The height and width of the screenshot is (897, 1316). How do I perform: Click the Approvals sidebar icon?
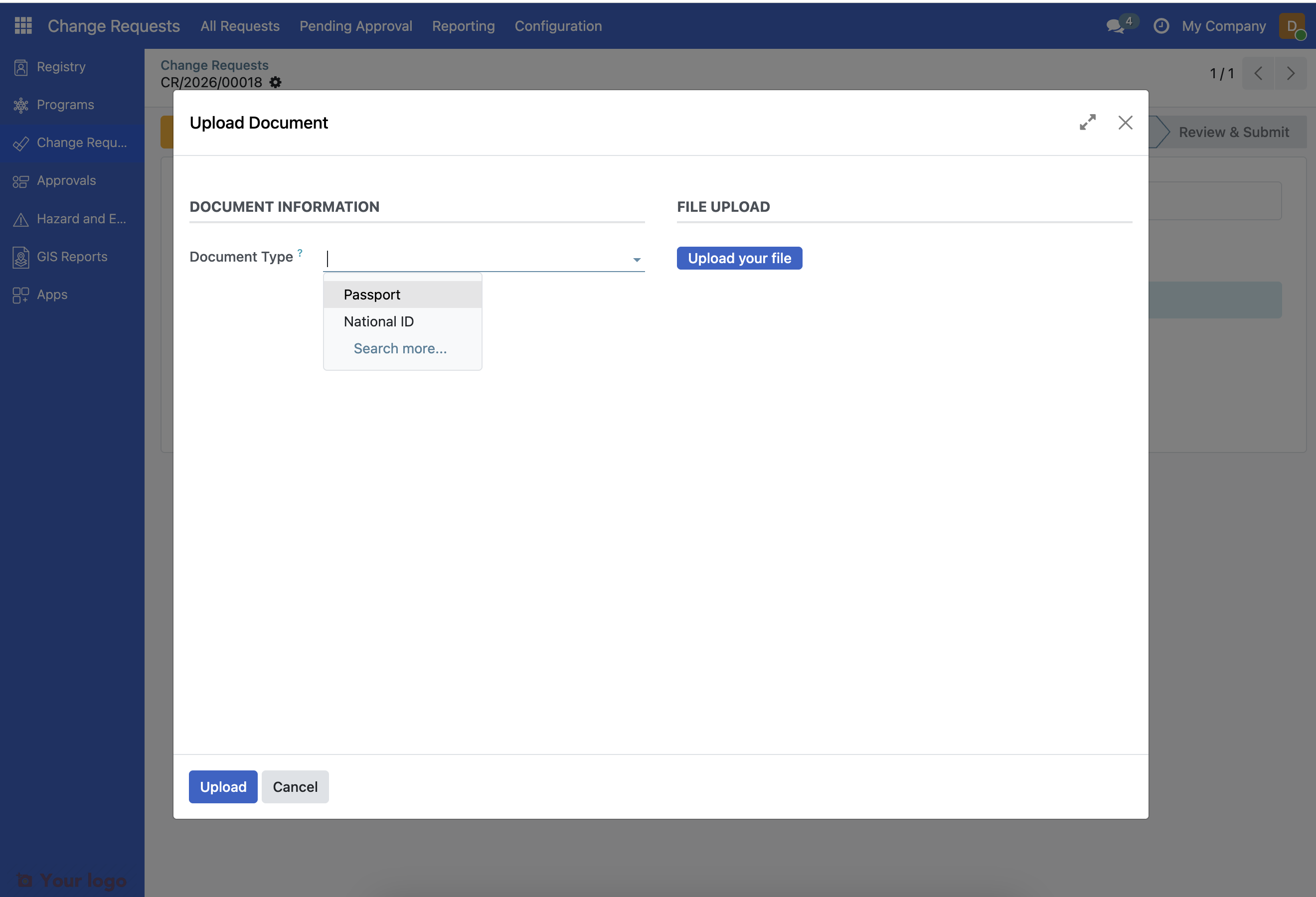pyautogui.click(x=21, y=181)
